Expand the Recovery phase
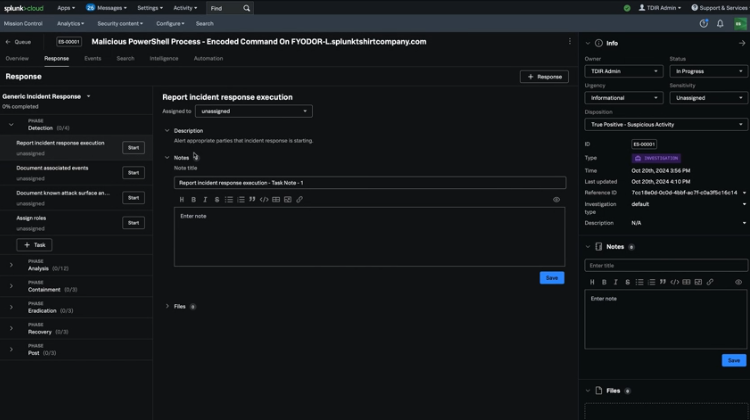The image size is (750, 420). [11, 328]
